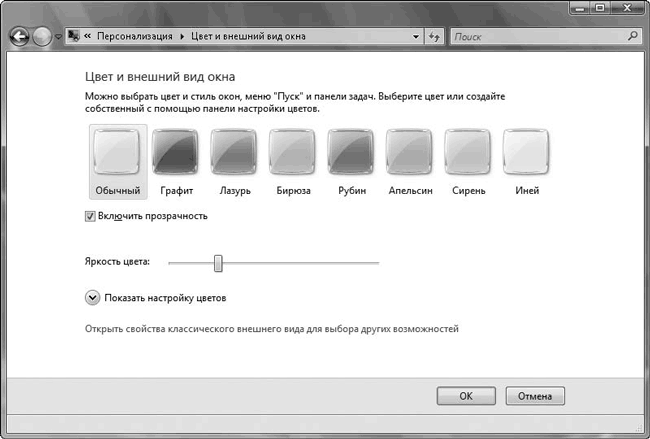Click the Яркость цвета slider handle

pyautogui.click(x=218, y=262)
